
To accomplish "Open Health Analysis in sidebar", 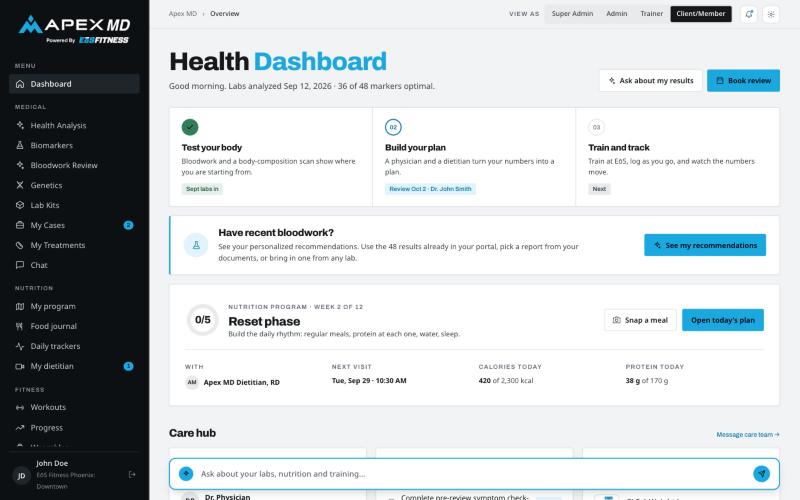I will pyautogui.click(x=74, y=125).
